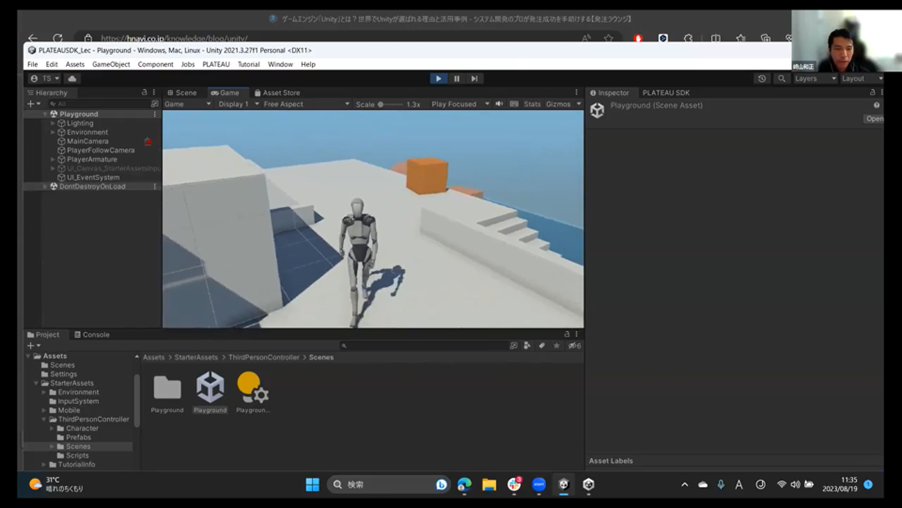
Task: Toggle Mute Audio in Game view
Action: [x=499, y=104]
